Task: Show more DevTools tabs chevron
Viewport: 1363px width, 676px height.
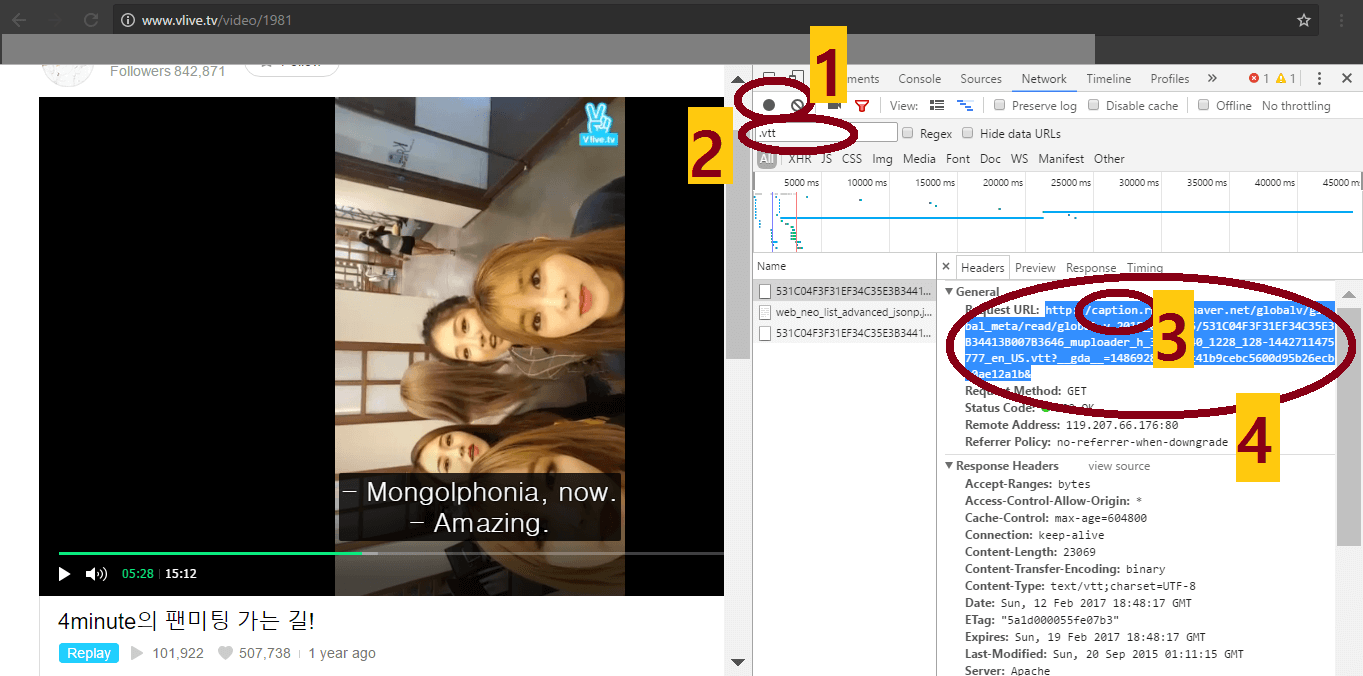Action: pos(1212,79)
